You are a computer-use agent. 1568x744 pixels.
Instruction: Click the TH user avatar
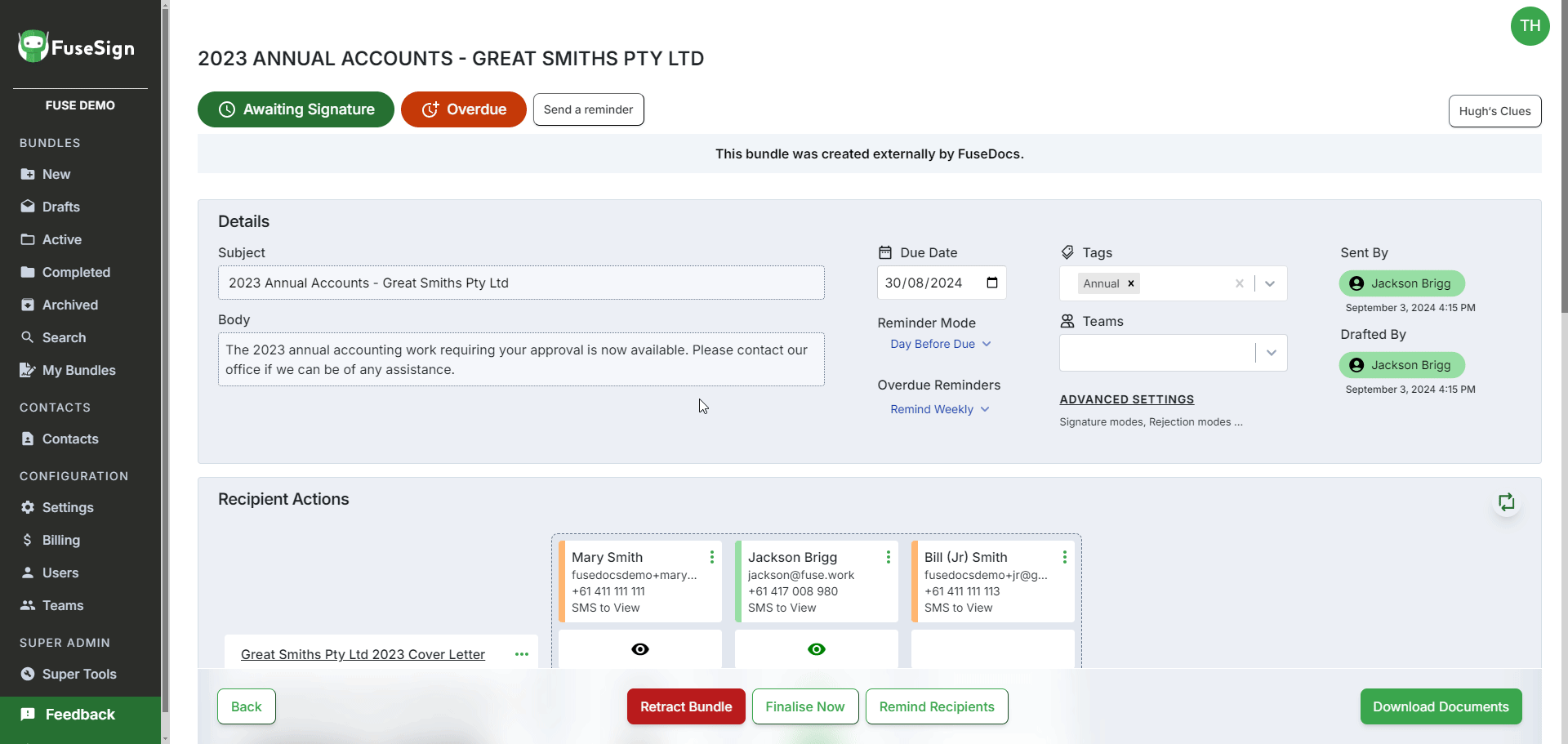(x=1530, y=26)
